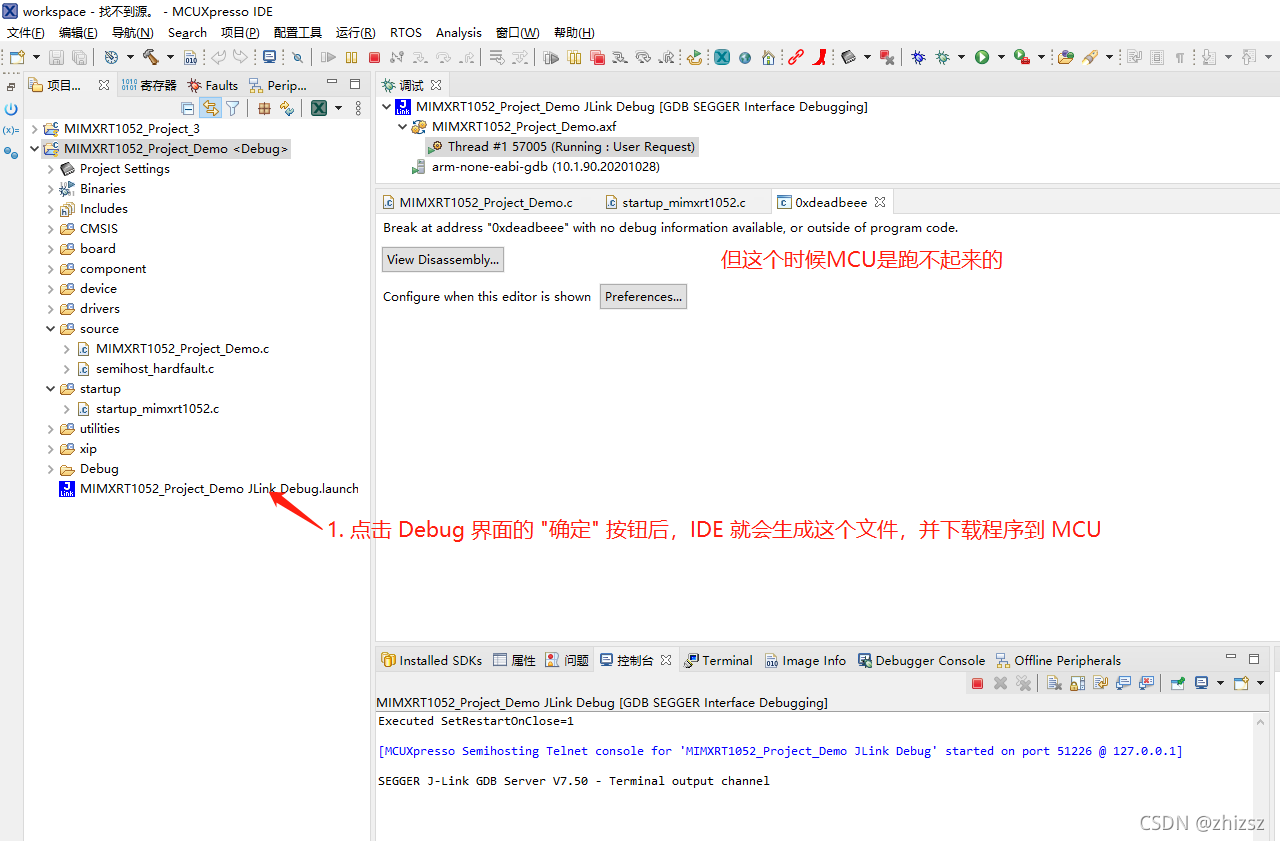Expand the Binaries node
This screenshot has width=1280, height=841.
pos(51,189)
